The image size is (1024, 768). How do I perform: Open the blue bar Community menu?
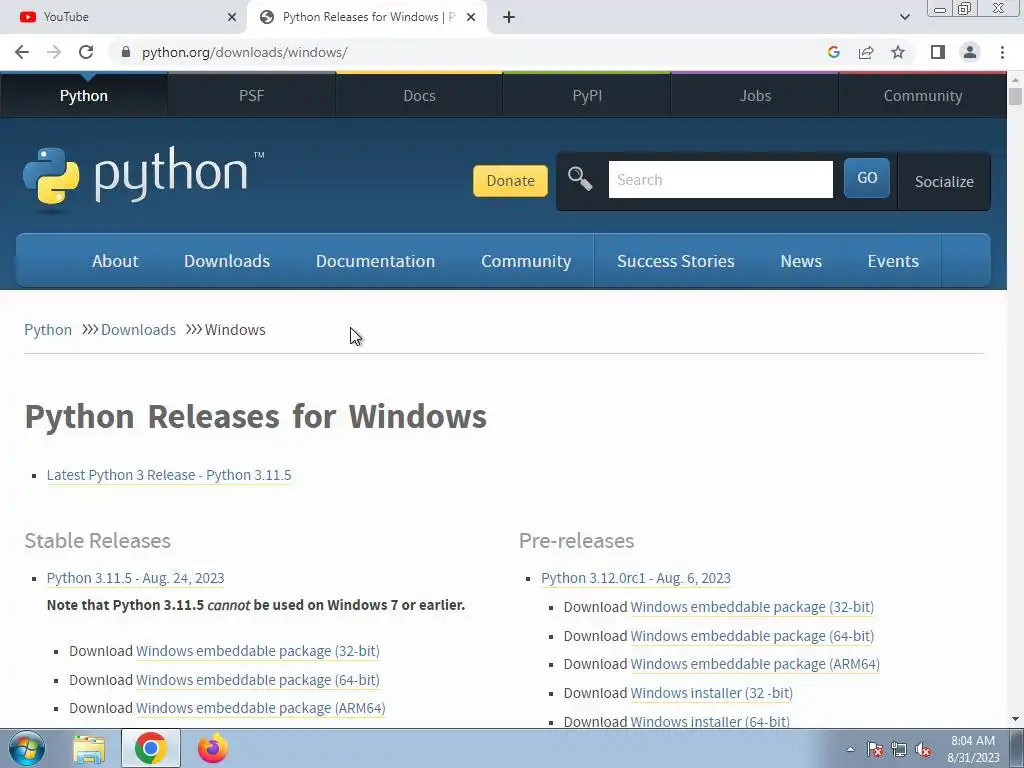(526, 261)
